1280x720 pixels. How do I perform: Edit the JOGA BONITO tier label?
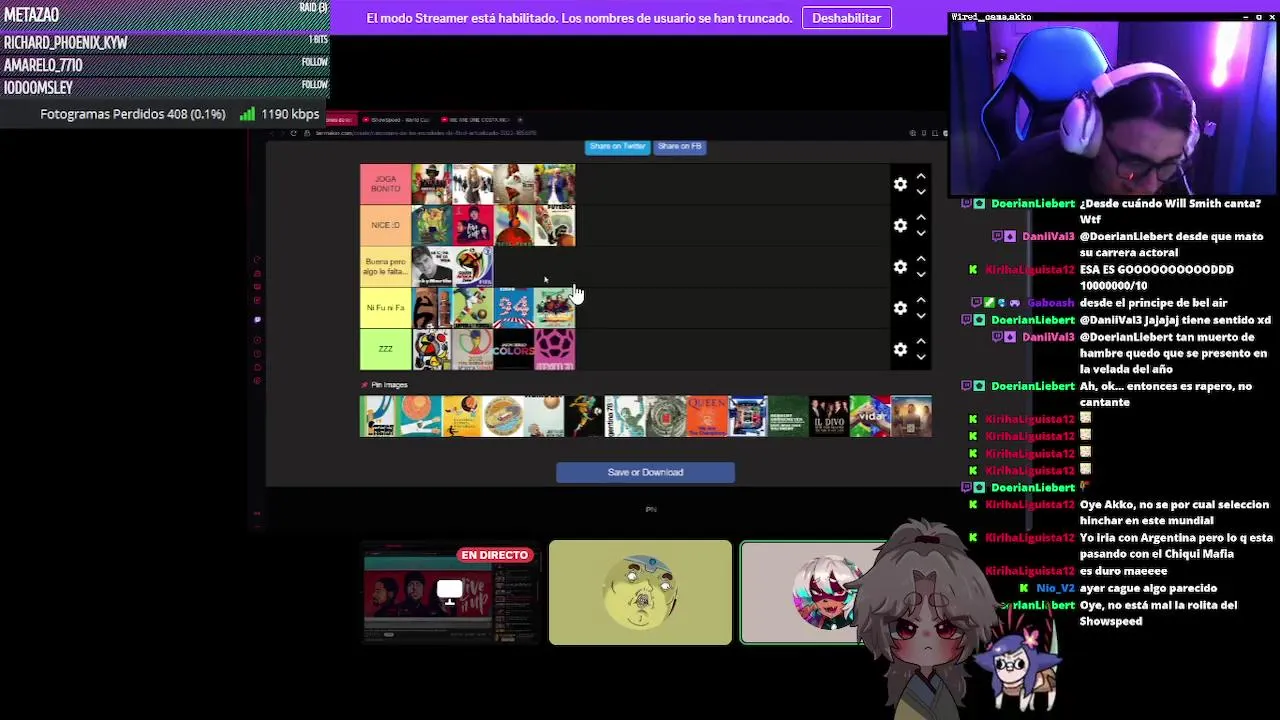pos(385,184)
